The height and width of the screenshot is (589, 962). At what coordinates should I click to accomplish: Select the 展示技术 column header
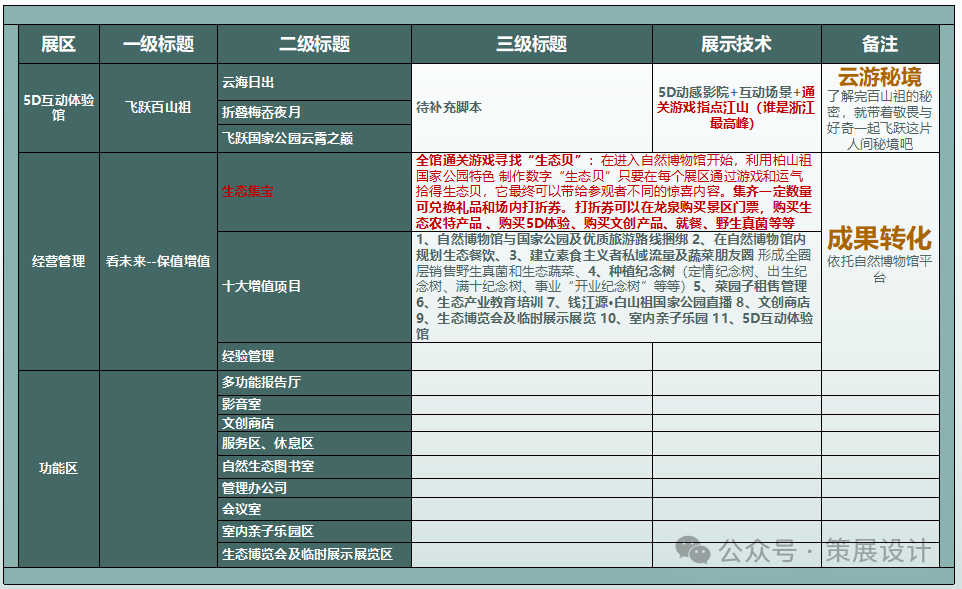[x=736, y=45]
